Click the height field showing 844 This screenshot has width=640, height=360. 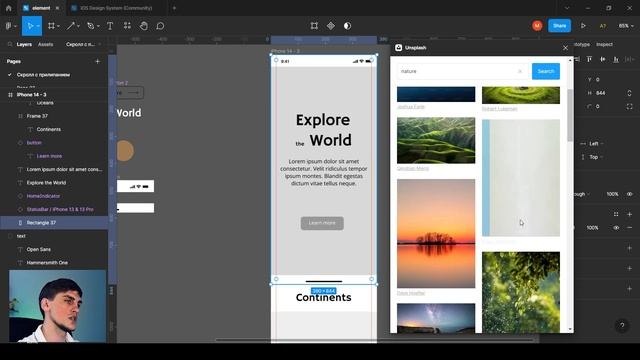pos(600,93)
